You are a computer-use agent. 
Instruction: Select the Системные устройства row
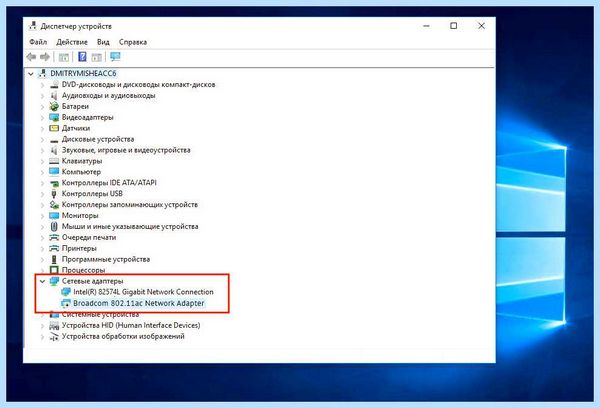pos(100,315)
